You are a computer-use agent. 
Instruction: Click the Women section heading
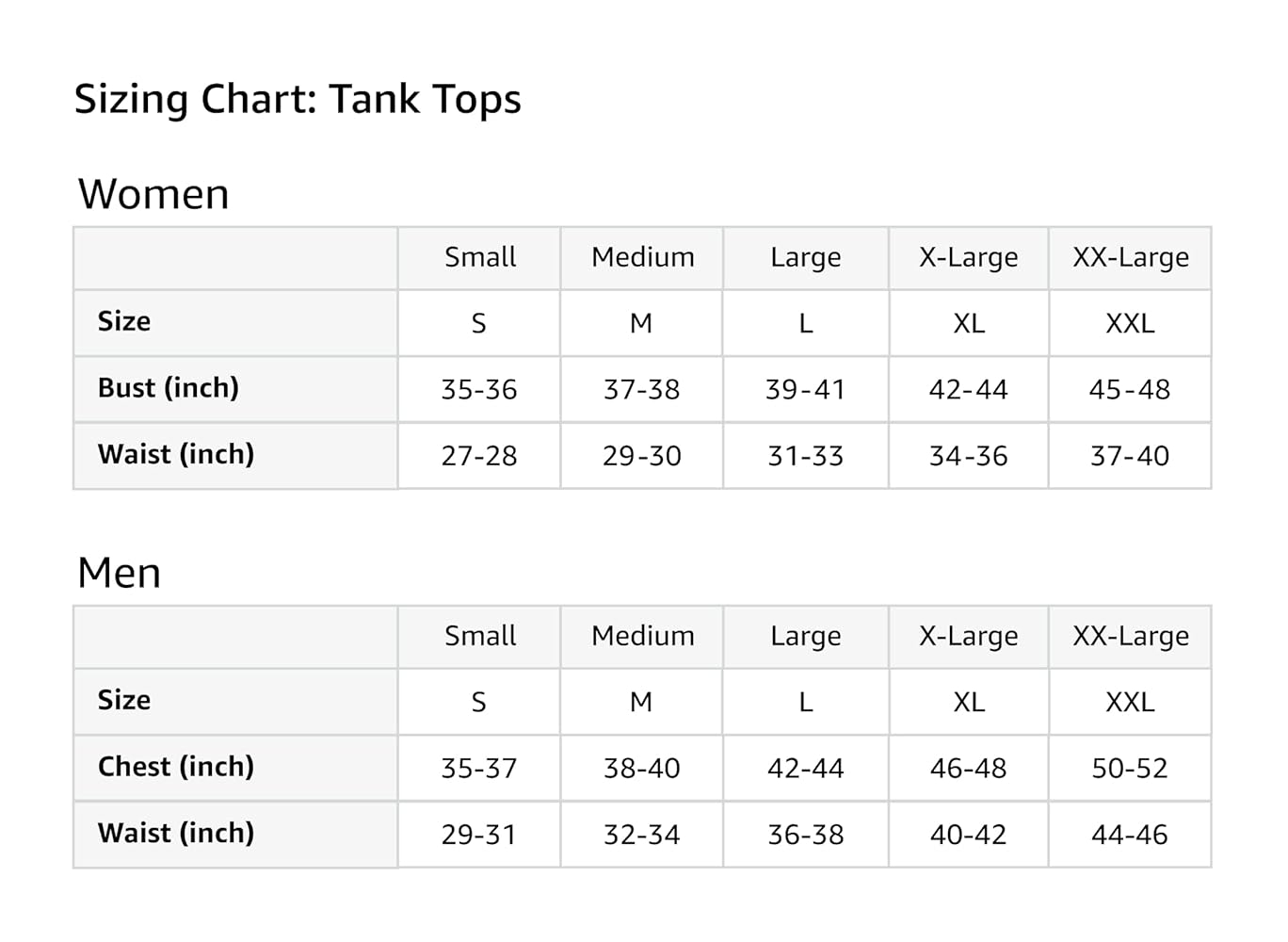tap(153, 195)
